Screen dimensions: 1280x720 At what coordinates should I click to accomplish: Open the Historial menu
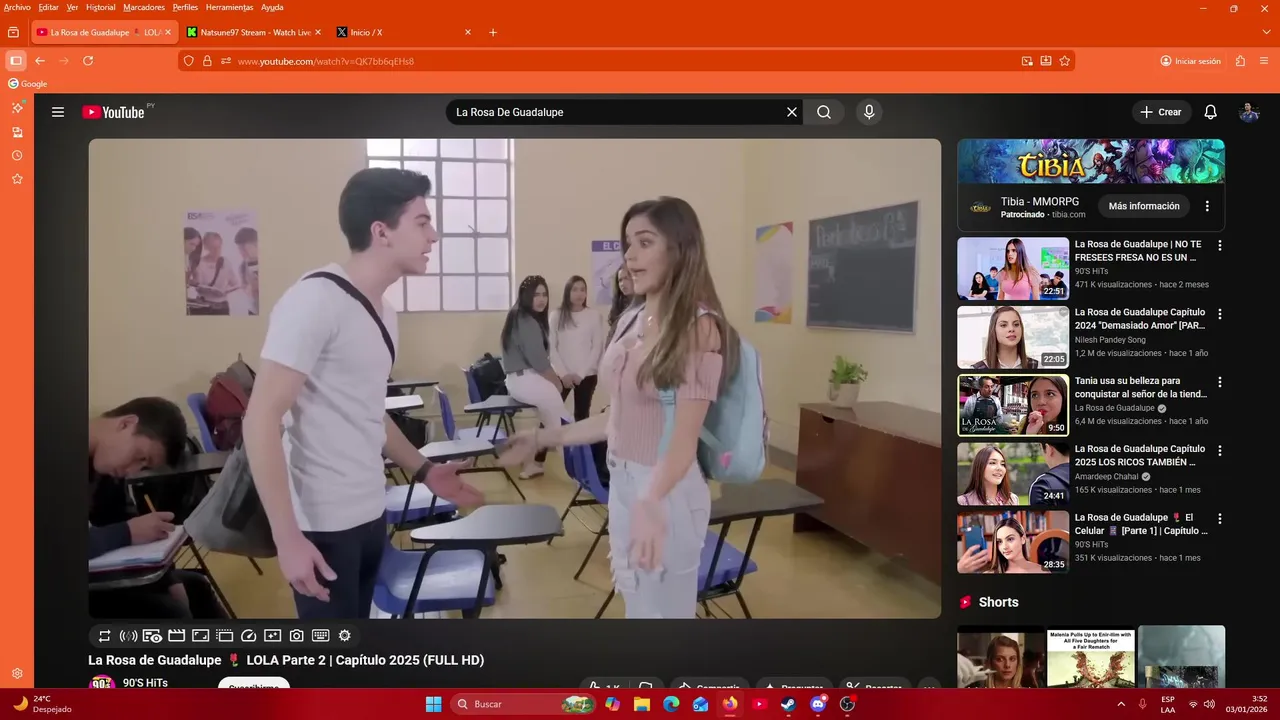(100, 7)
